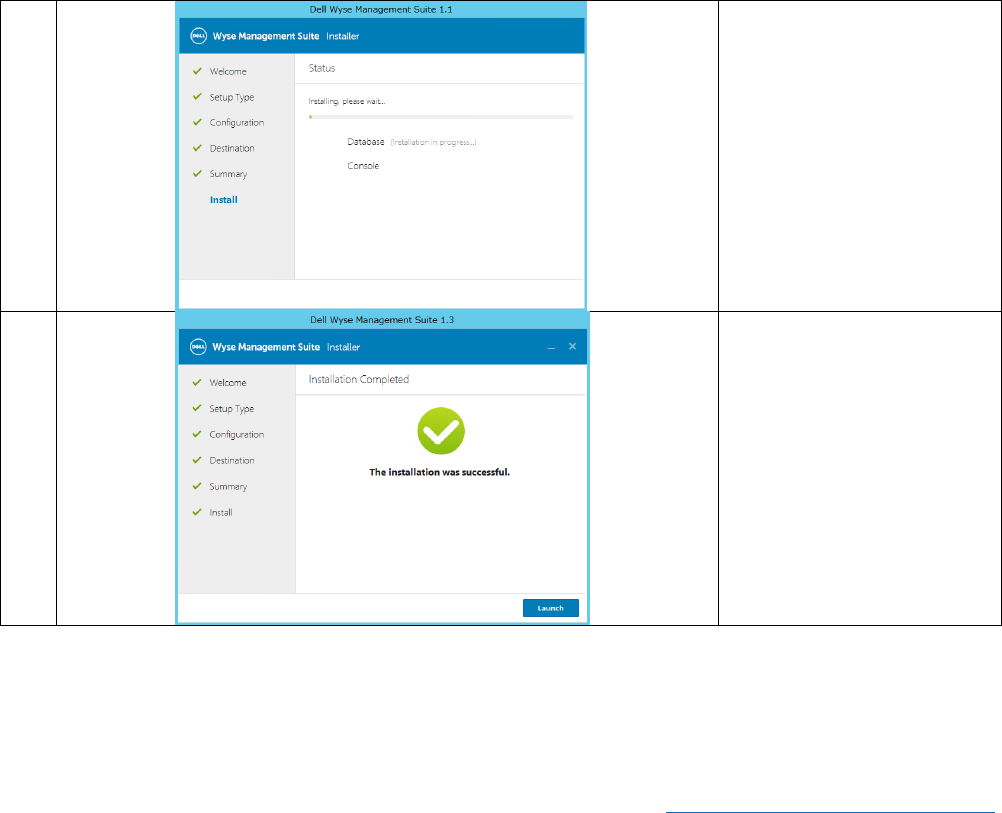Click the Database installation status entry
This screenshot has width=1002, height=813.
coord(412,142)
